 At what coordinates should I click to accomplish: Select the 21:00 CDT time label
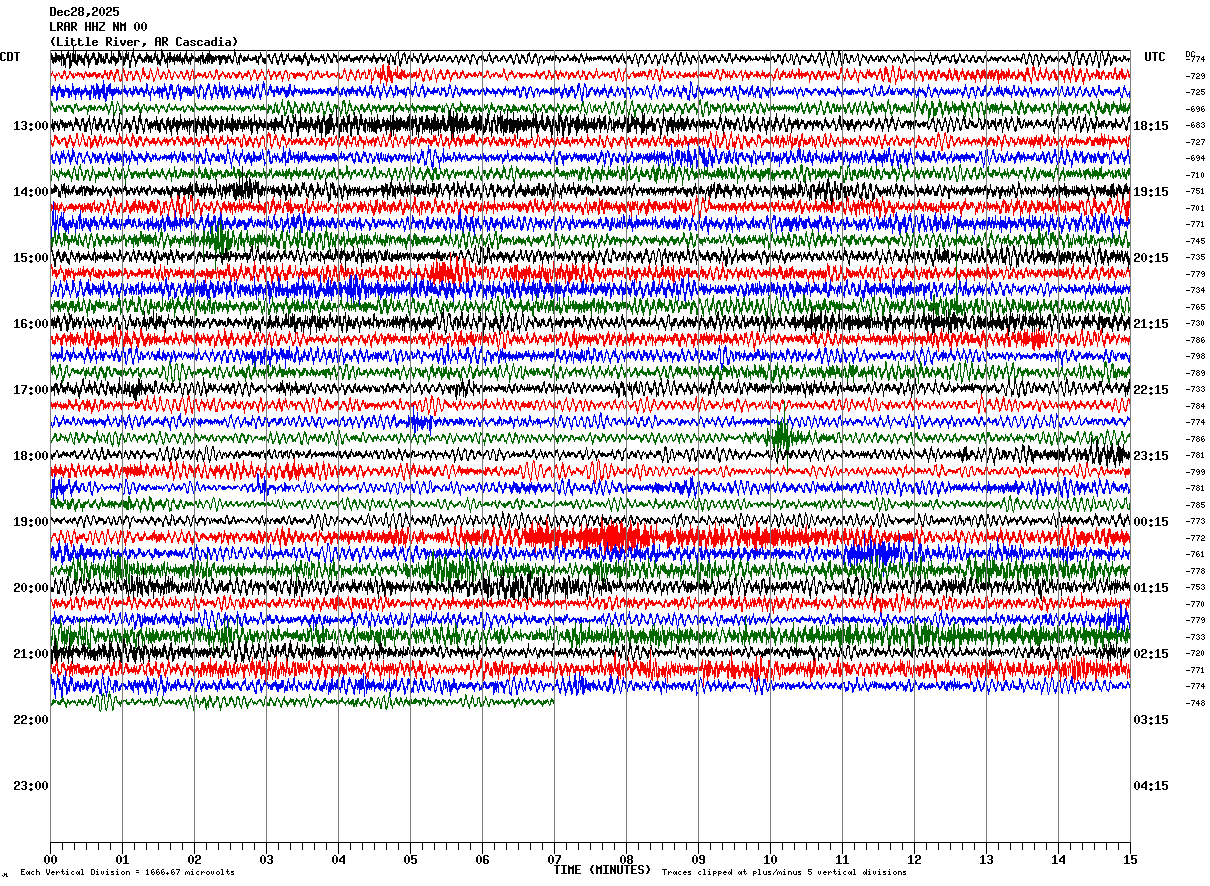tap(31, 654)
